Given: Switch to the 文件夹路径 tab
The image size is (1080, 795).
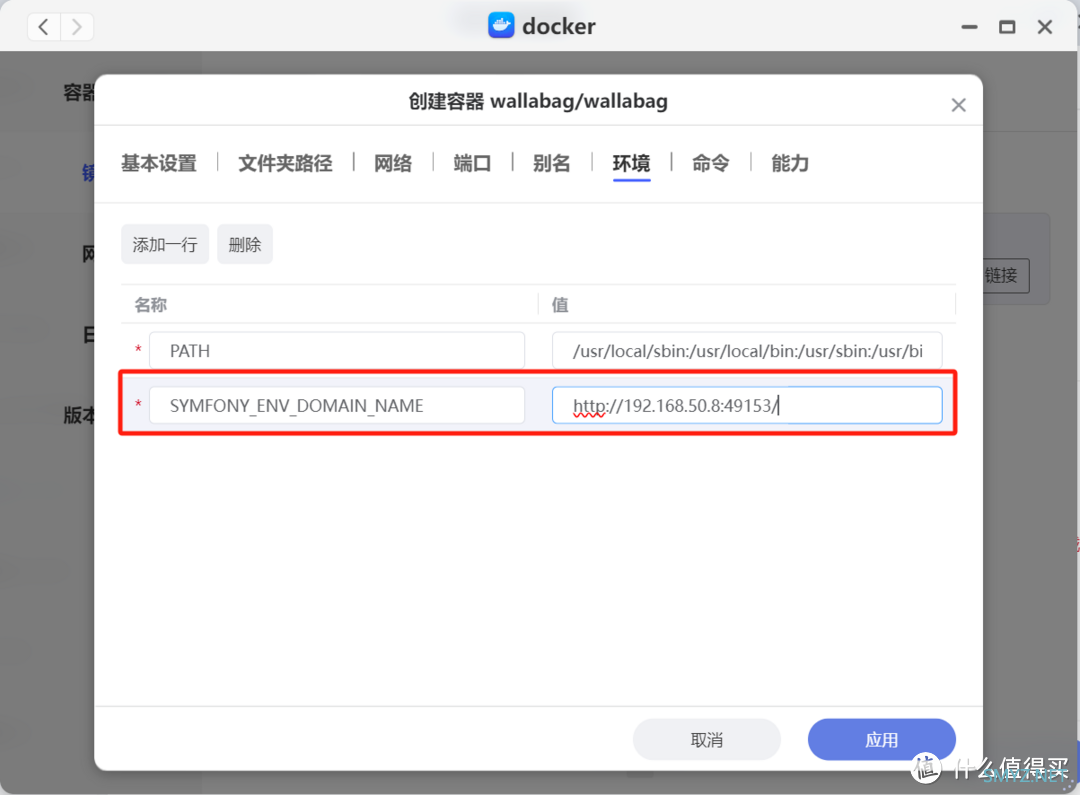Looking at the screenshot, I should pyautogui.click(x=285, y=163).
